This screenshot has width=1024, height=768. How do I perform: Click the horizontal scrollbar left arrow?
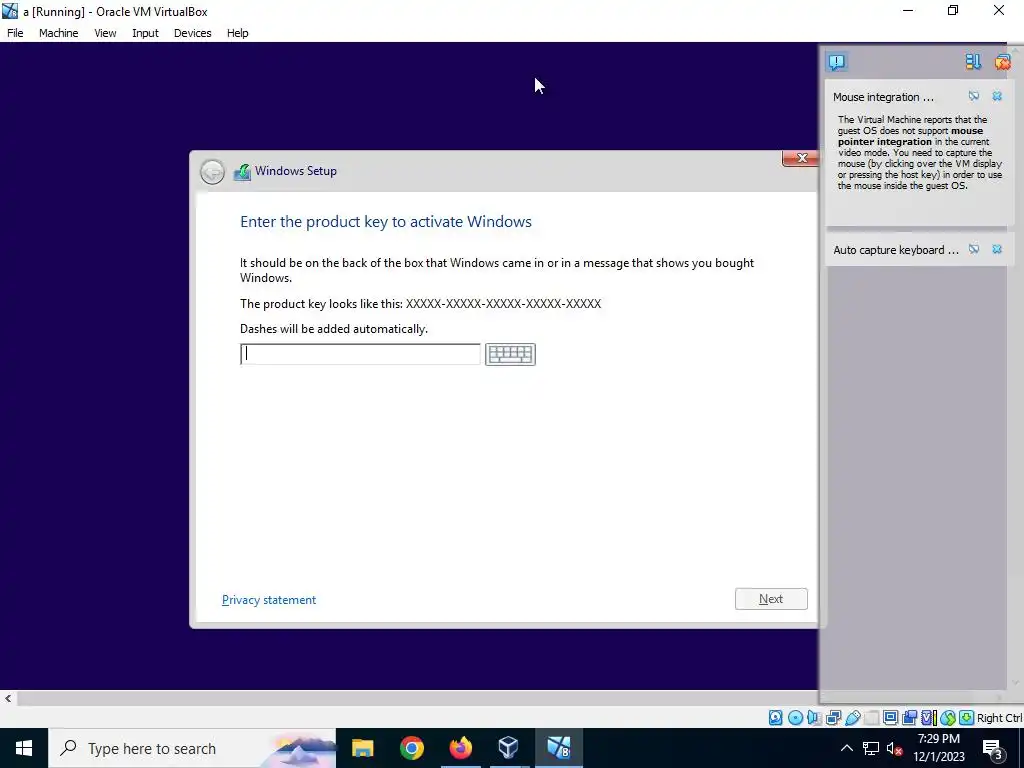8,698
